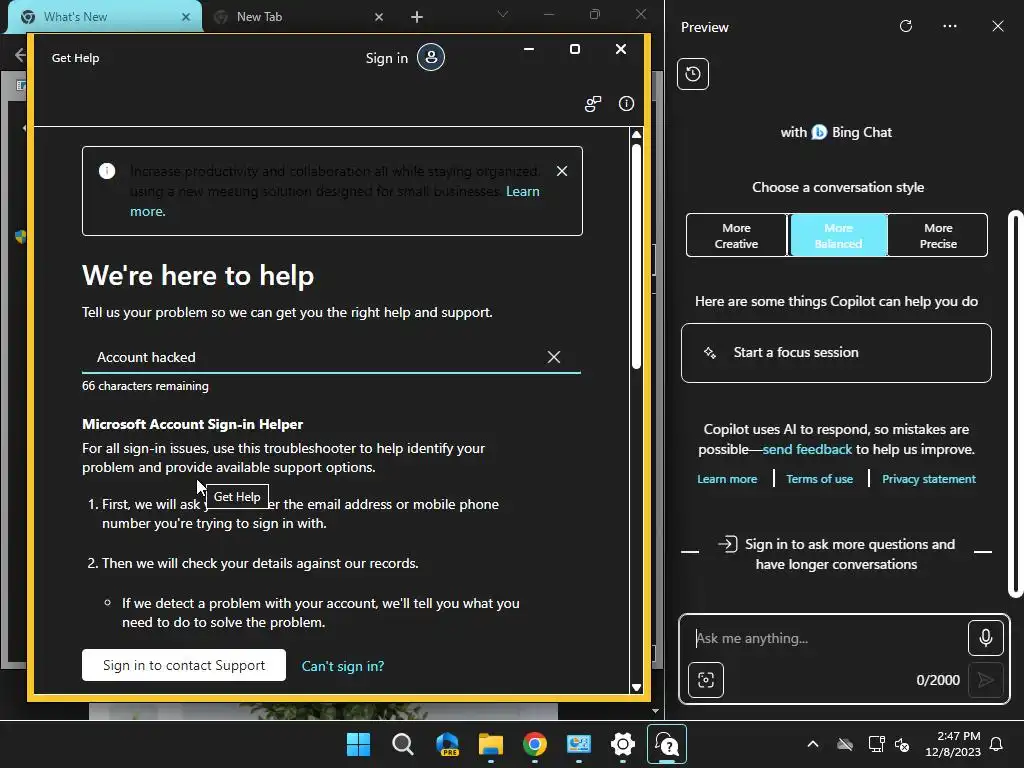Open the clock showing 2:47 PM
The image size is (1024, 768).
click(x=953, y=744)
